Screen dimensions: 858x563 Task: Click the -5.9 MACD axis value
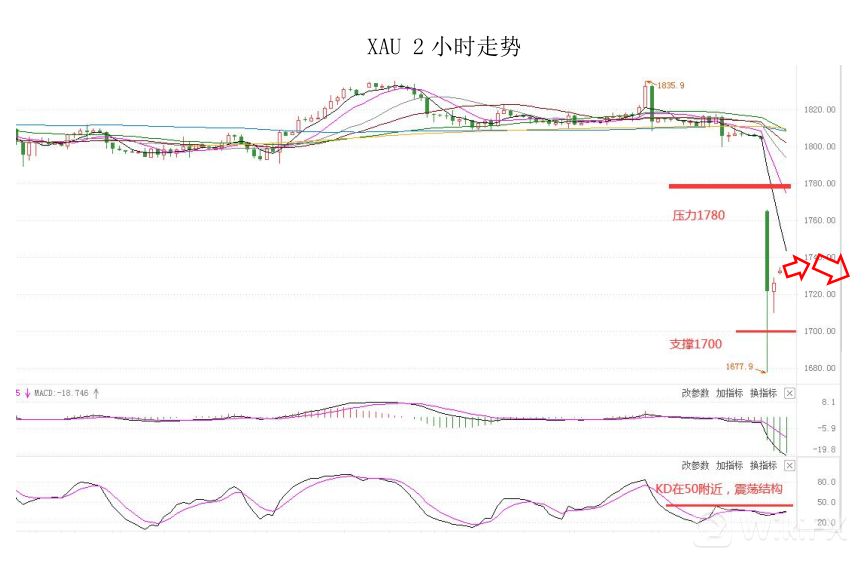click(x=827, y=428)
